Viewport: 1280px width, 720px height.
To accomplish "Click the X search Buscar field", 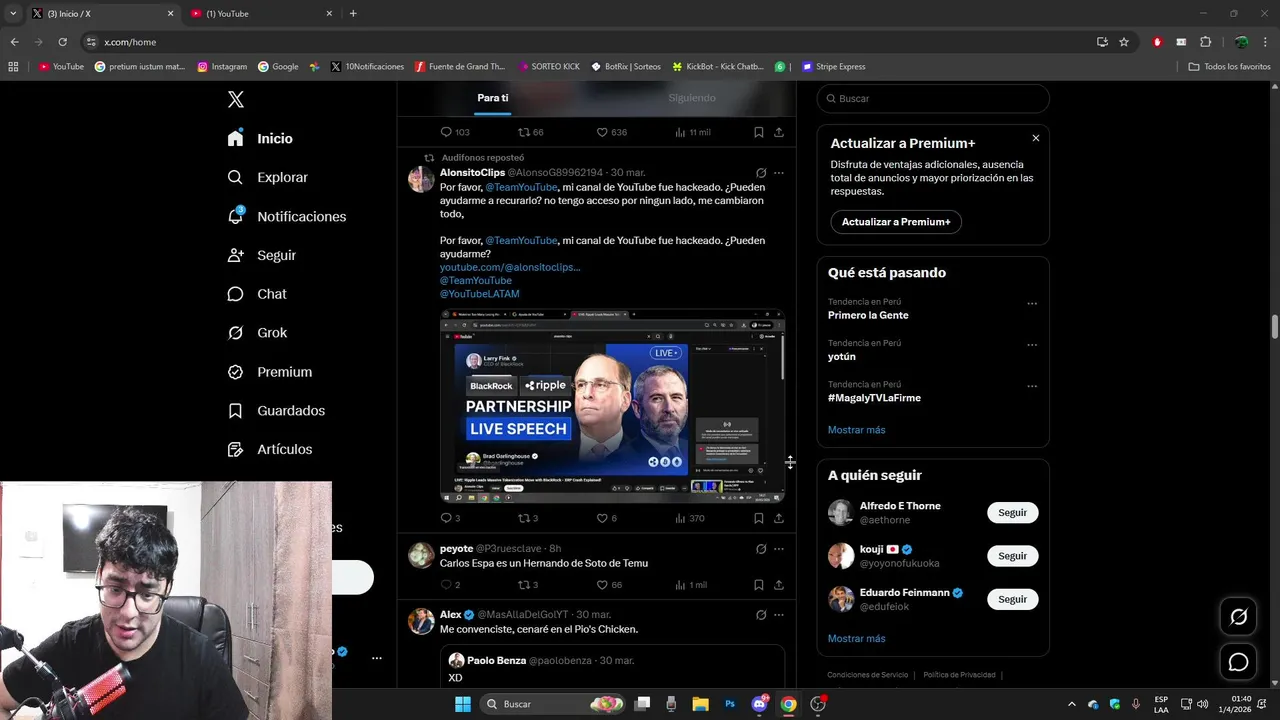I will coord(933,99).
